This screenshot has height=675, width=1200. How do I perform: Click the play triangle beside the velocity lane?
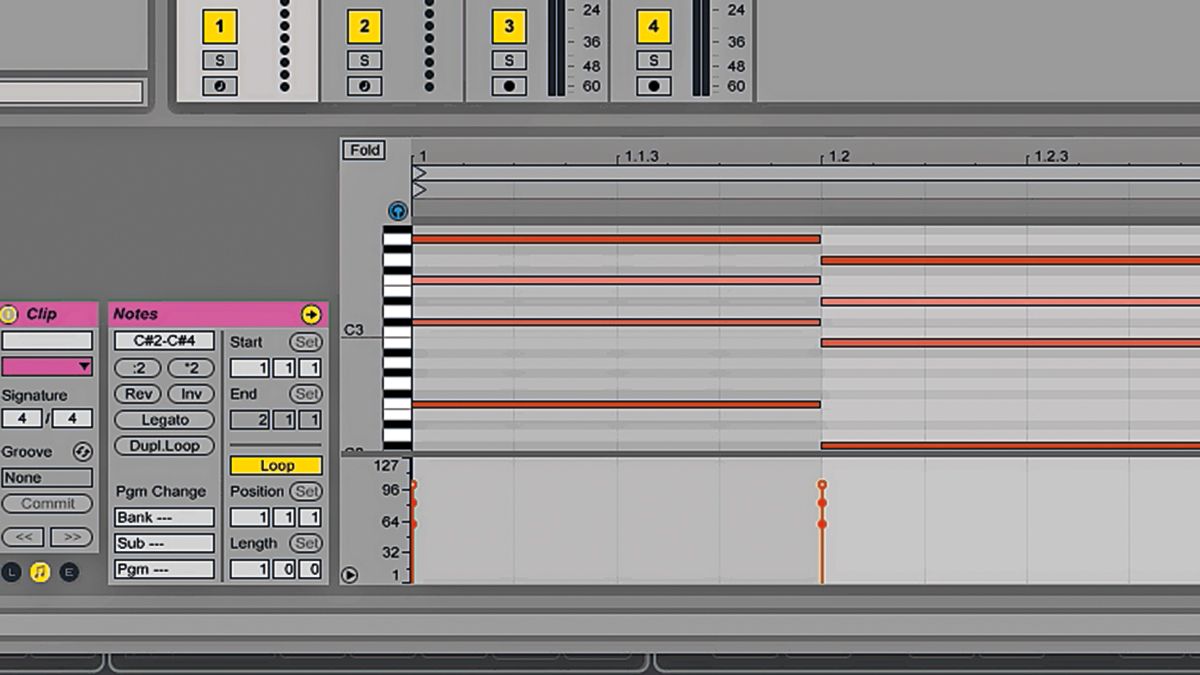pyautogui.click(x=351, y=573)
